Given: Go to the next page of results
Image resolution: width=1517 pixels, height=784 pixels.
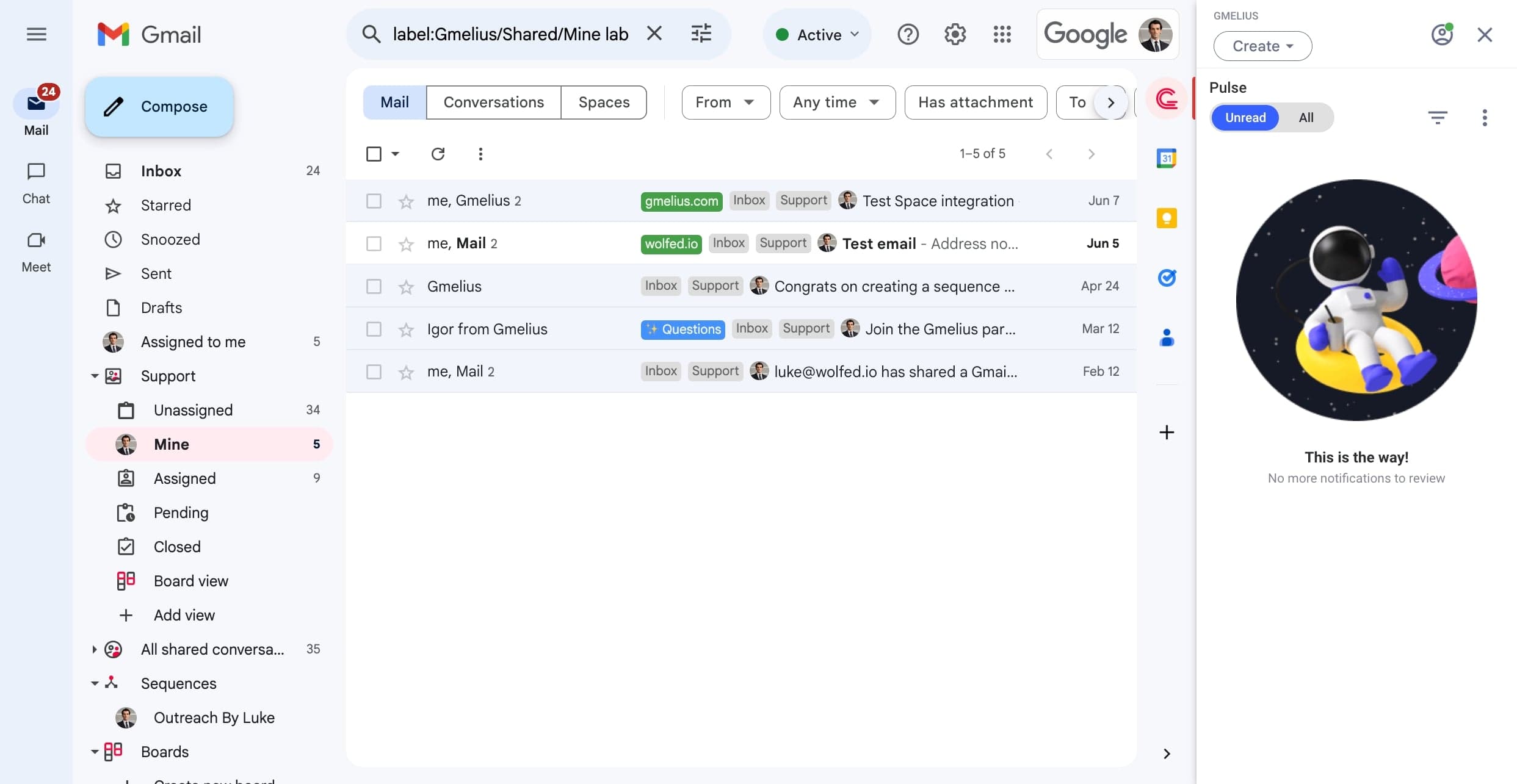Looking at the screenshot, I should (x=1091, y=154).
